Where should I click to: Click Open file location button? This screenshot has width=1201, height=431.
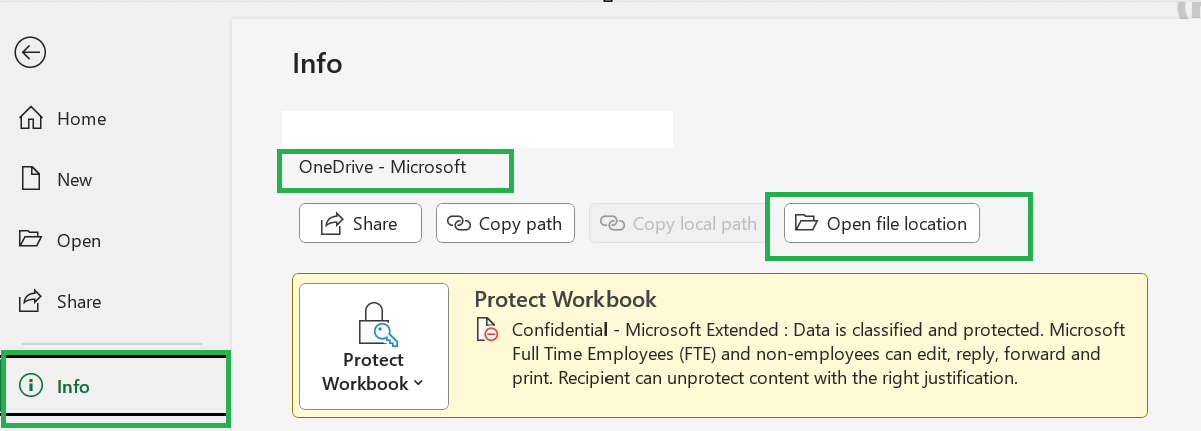[881, 224]
